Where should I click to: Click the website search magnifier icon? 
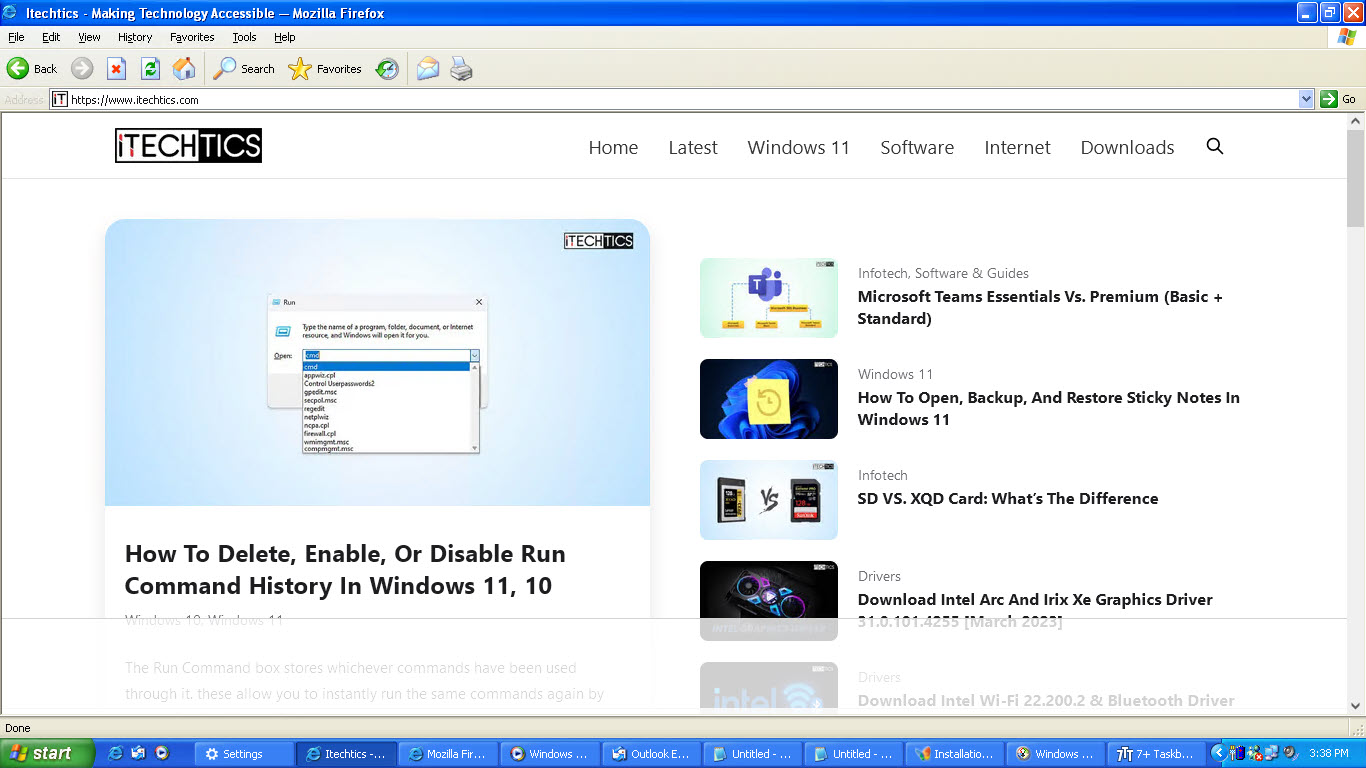(x=1215, y=146)
